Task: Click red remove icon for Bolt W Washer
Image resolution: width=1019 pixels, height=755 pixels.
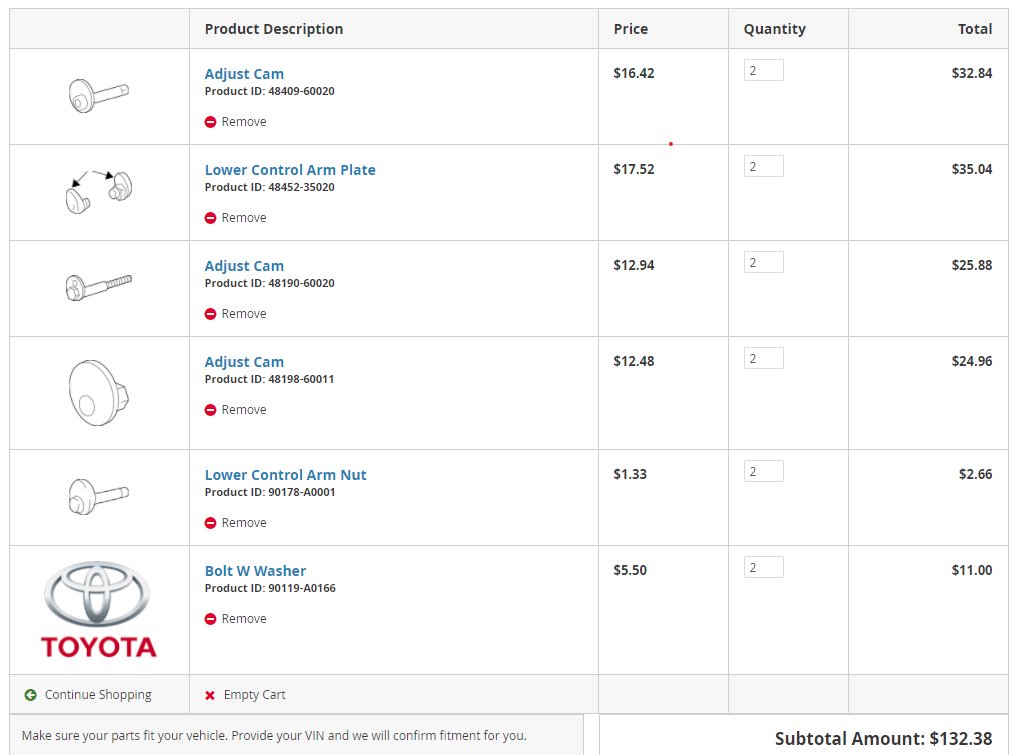Action: coord(210,619)
